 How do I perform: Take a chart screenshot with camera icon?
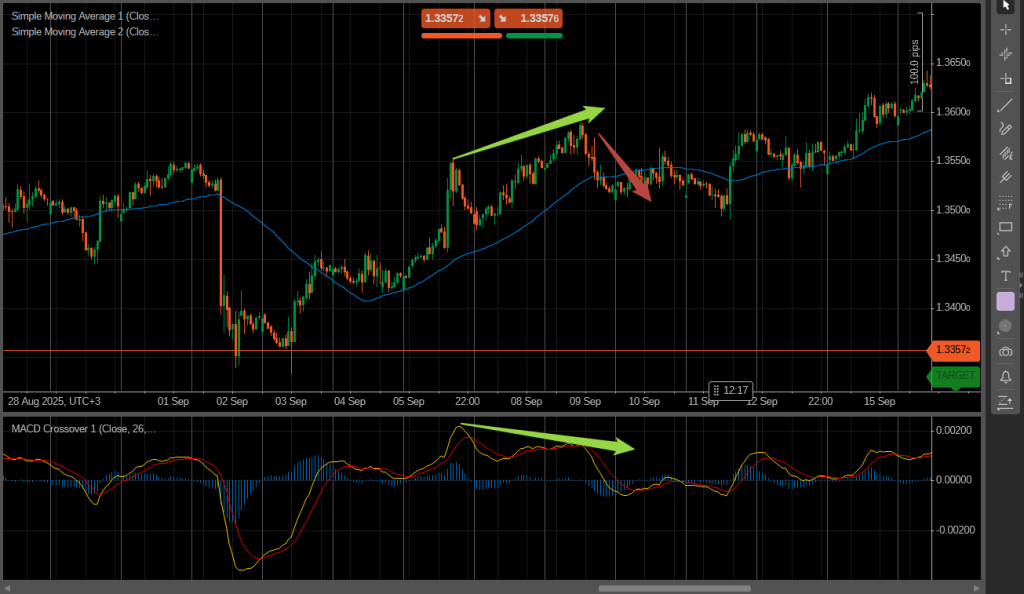[1005, 352]
